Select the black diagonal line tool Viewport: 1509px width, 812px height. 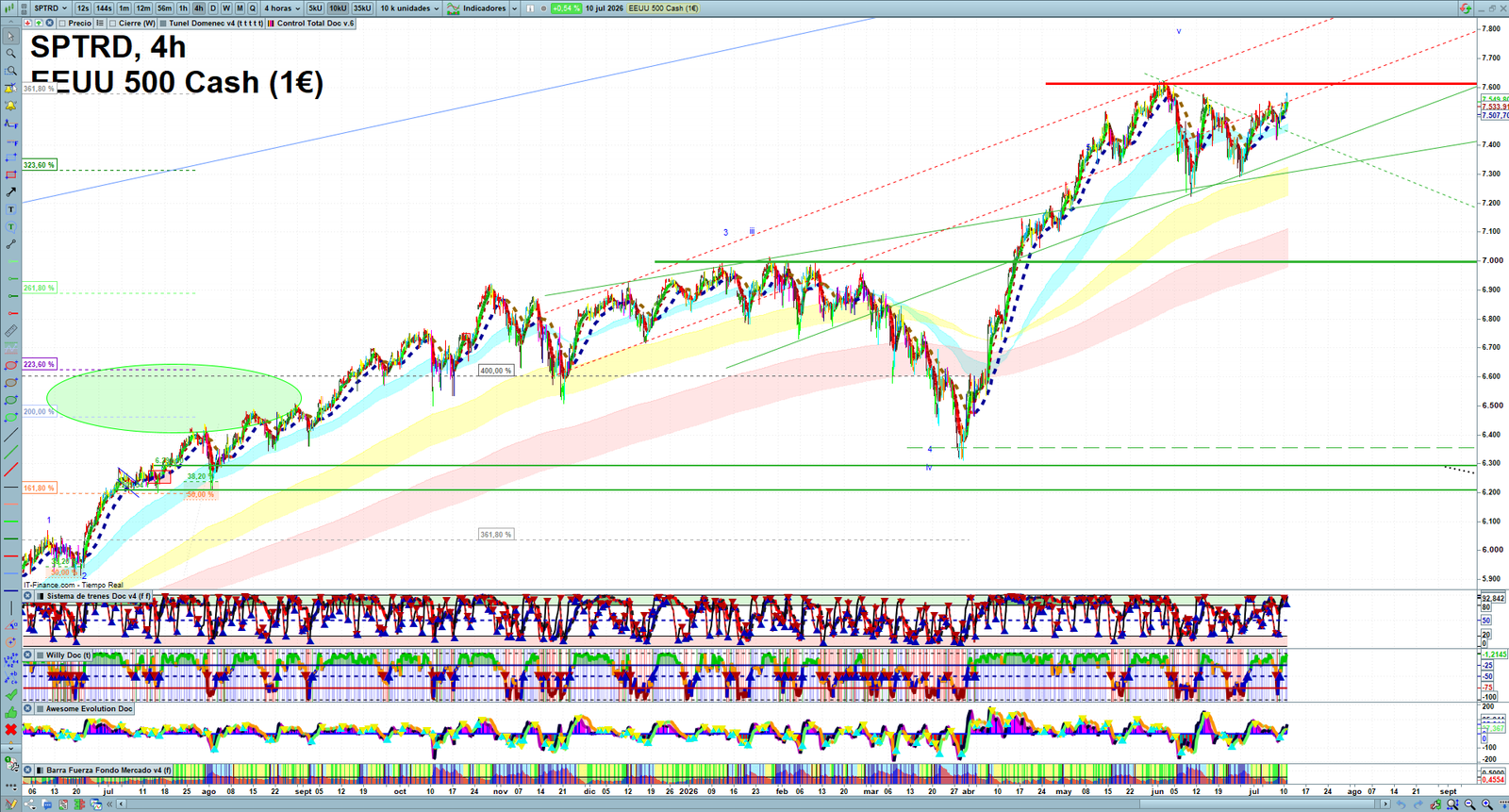point(10,434)
